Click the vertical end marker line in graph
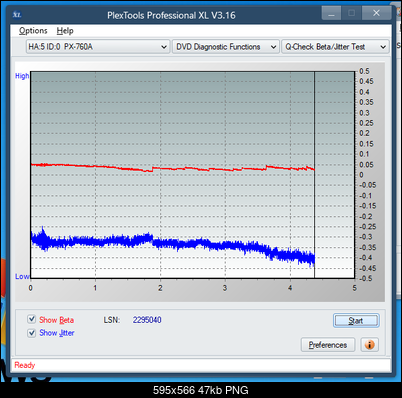402x398 pixels. pos(314,174)
